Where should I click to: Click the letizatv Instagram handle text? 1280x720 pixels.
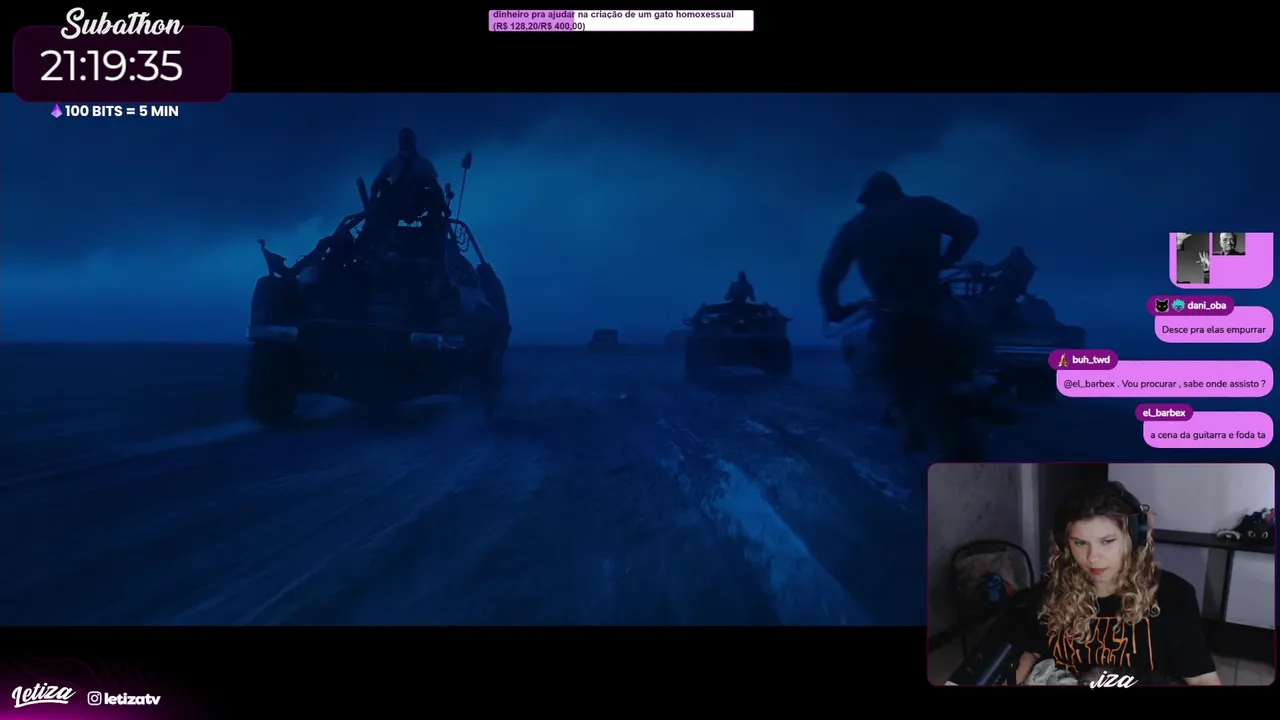point(132,699)
